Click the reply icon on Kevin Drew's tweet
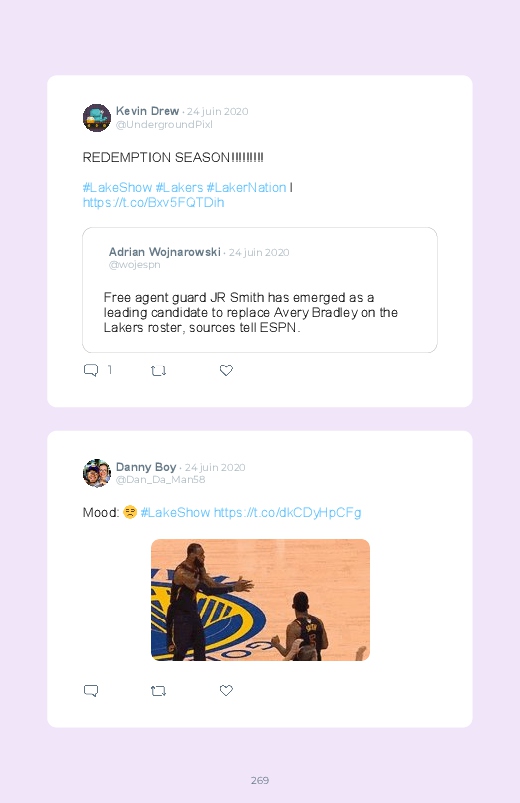 tap(91, 370)
